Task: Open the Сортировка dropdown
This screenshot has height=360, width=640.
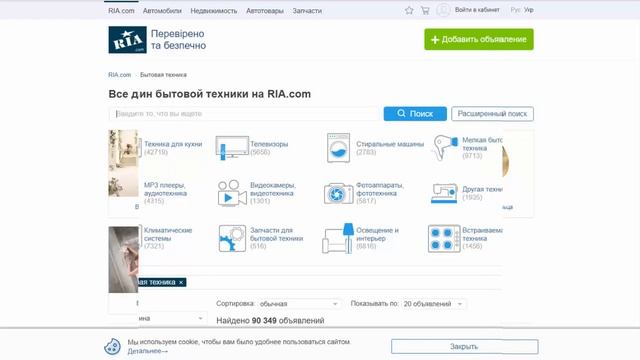Action: coord(299,304)
